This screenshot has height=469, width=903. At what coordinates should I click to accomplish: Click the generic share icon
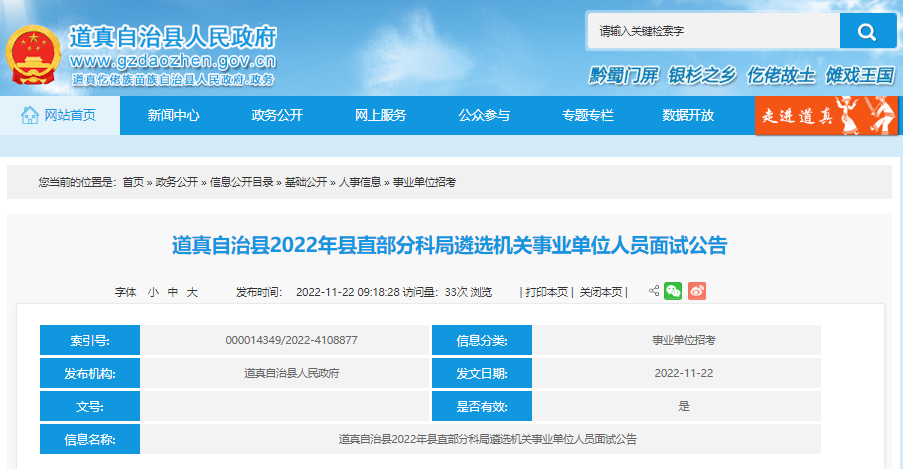pyautogui.click(x=654, y=291)
